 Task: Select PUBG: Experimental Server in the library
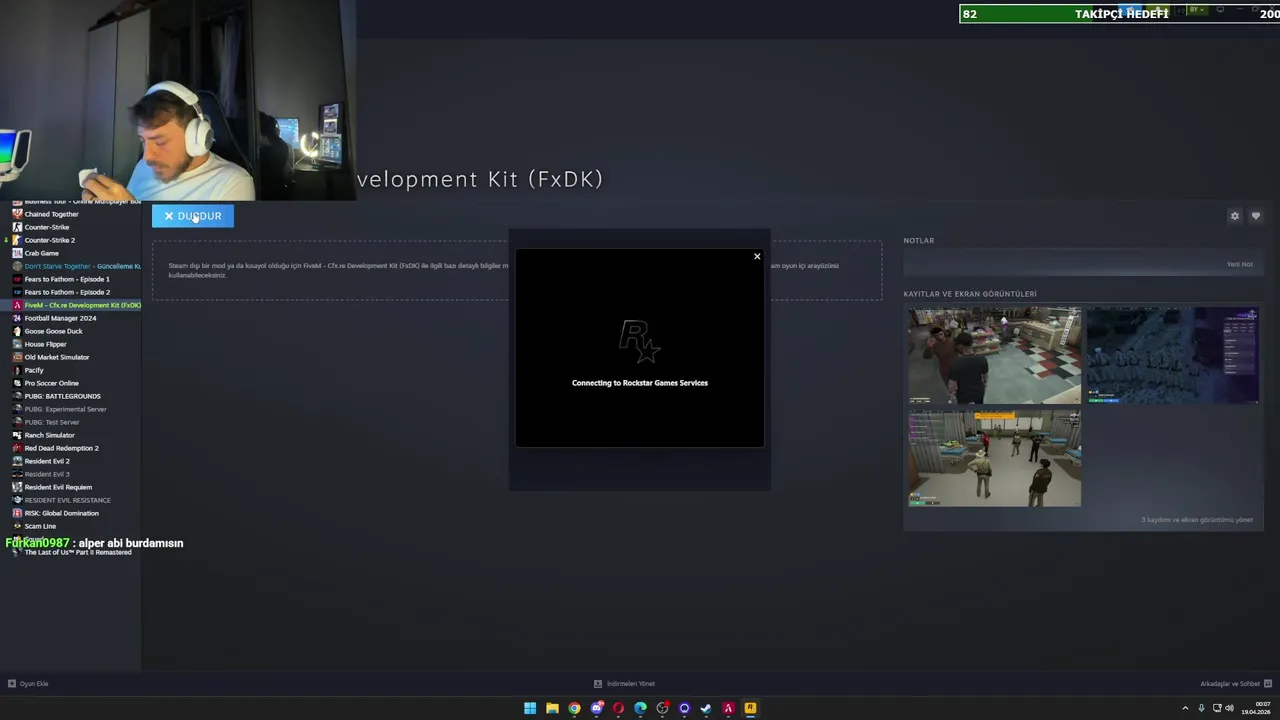click(65, 409)
